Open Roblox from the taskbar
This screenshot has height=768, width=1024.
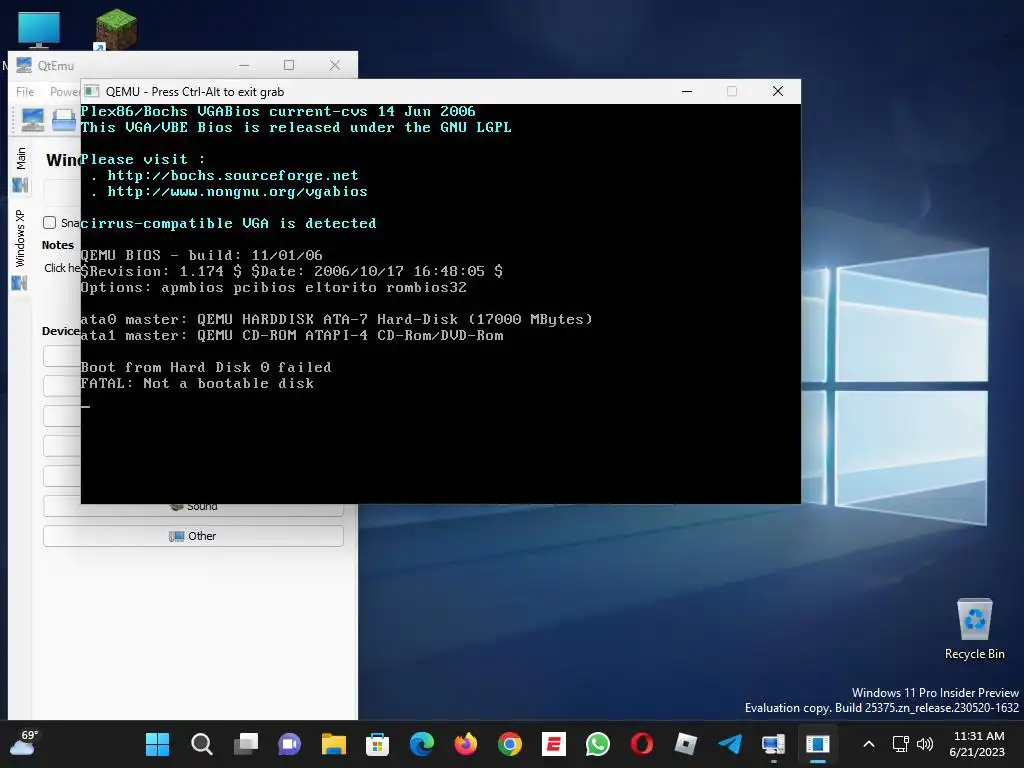click(x=686, y=744)
